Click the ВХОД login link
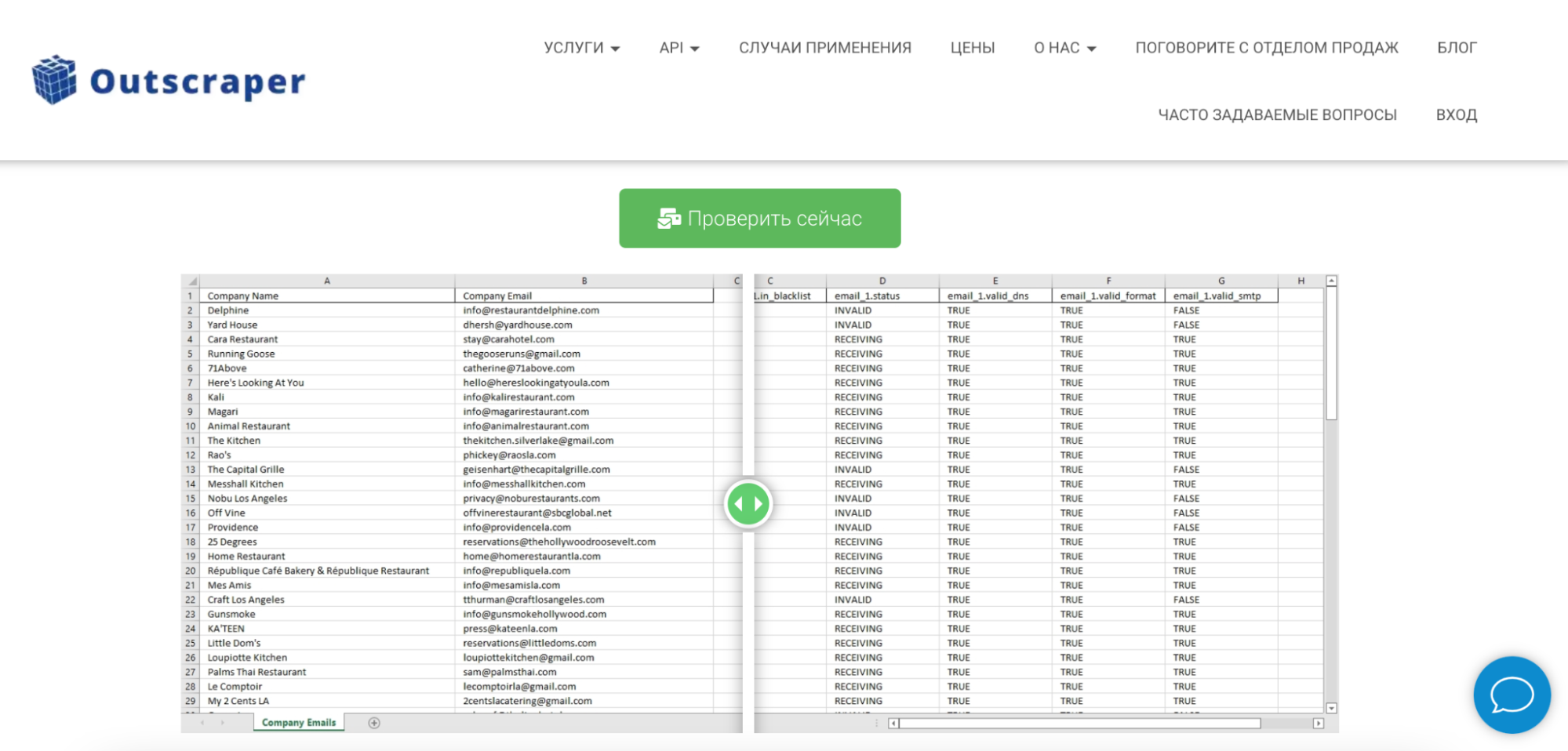This screenshot has width=1568, height=751. [x=1457, y=115]
